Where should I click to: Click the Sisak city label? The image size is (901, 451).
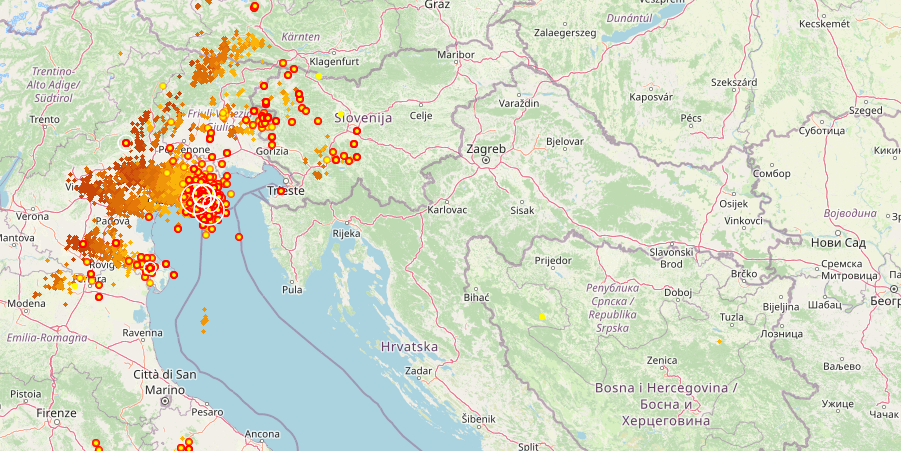point(522,210)
